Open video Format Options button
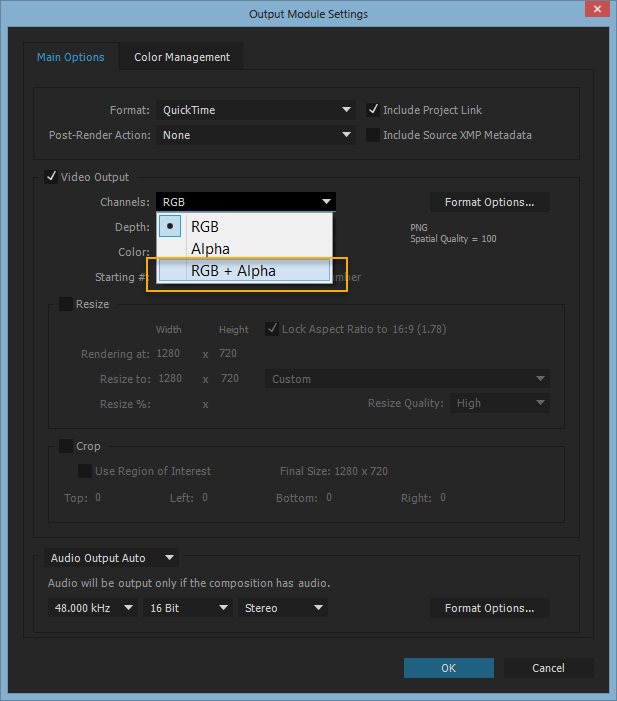 pos(489,202)
